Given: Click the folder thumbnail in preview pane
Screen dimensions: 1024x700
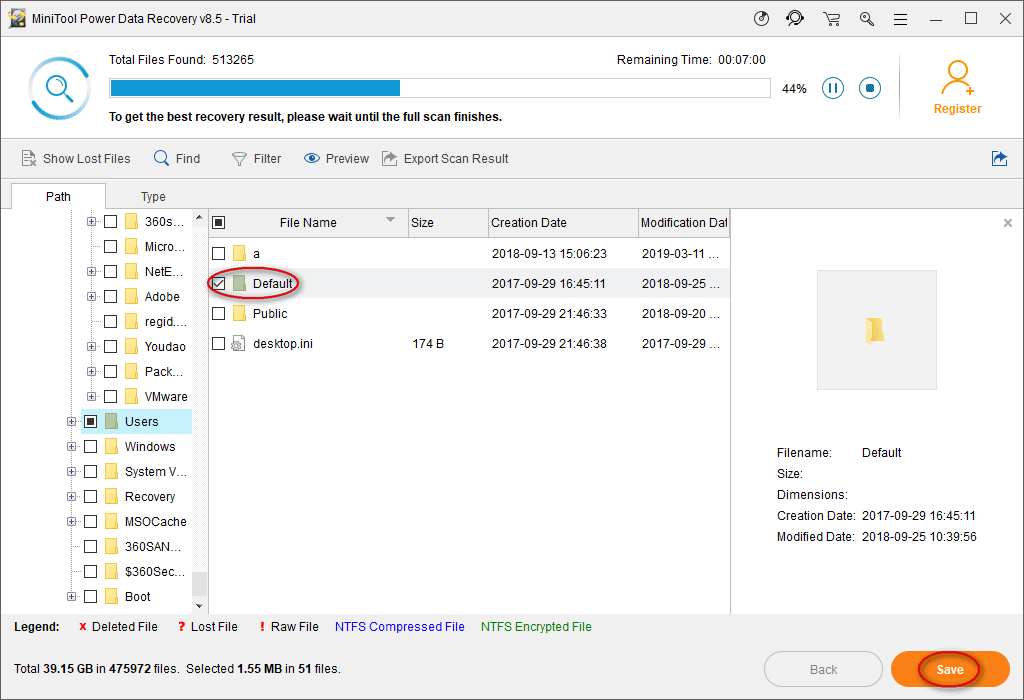Looking at the screenshot, I should coord(876,330).
